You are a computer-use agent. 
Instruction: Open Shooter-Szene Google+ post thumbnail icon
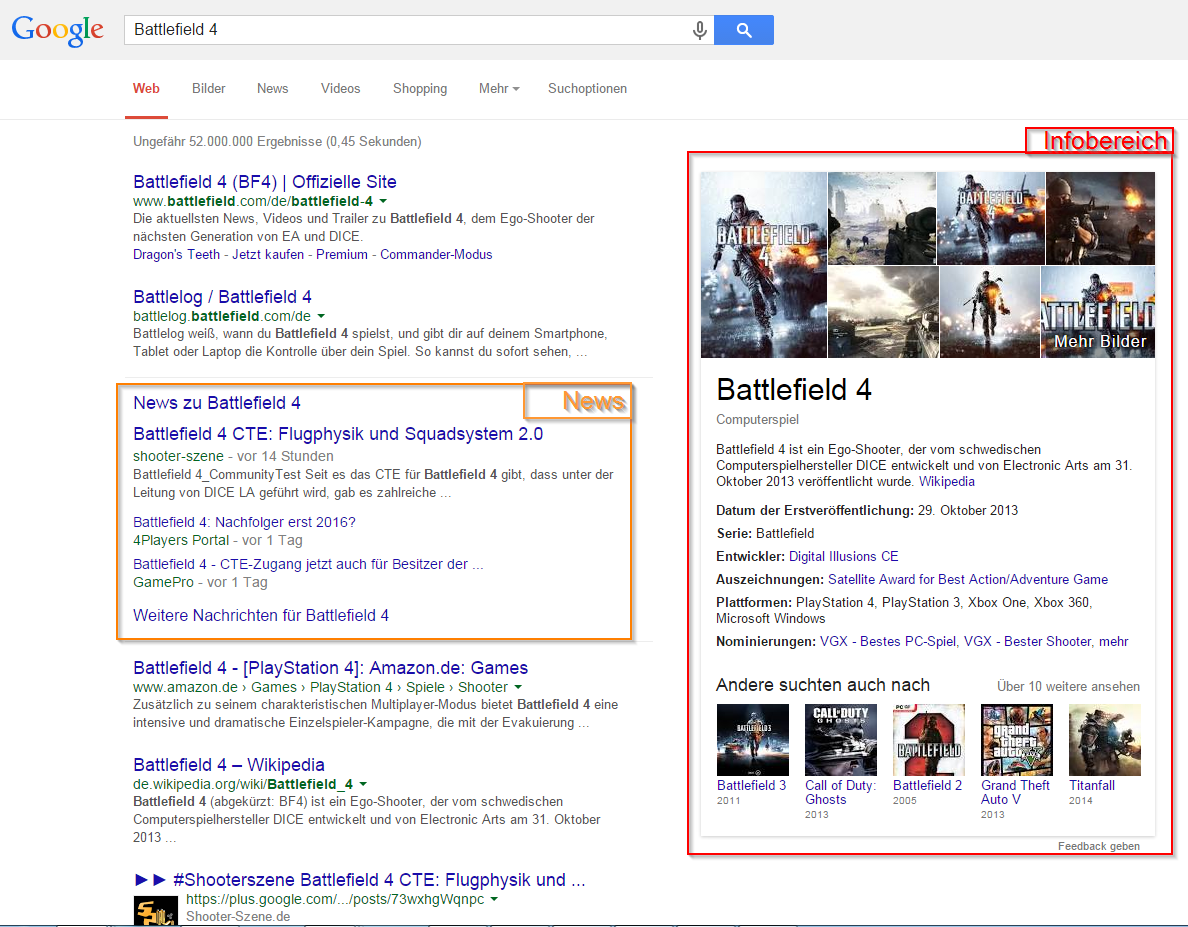click(155, 910)
